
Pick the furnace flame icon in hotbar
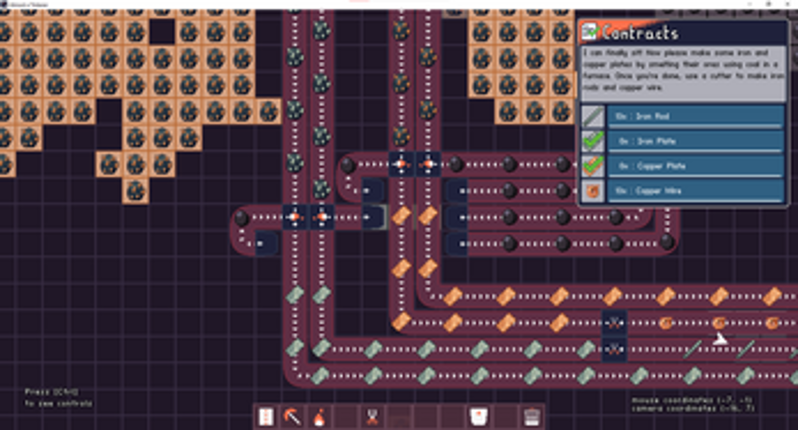[319, 417]
